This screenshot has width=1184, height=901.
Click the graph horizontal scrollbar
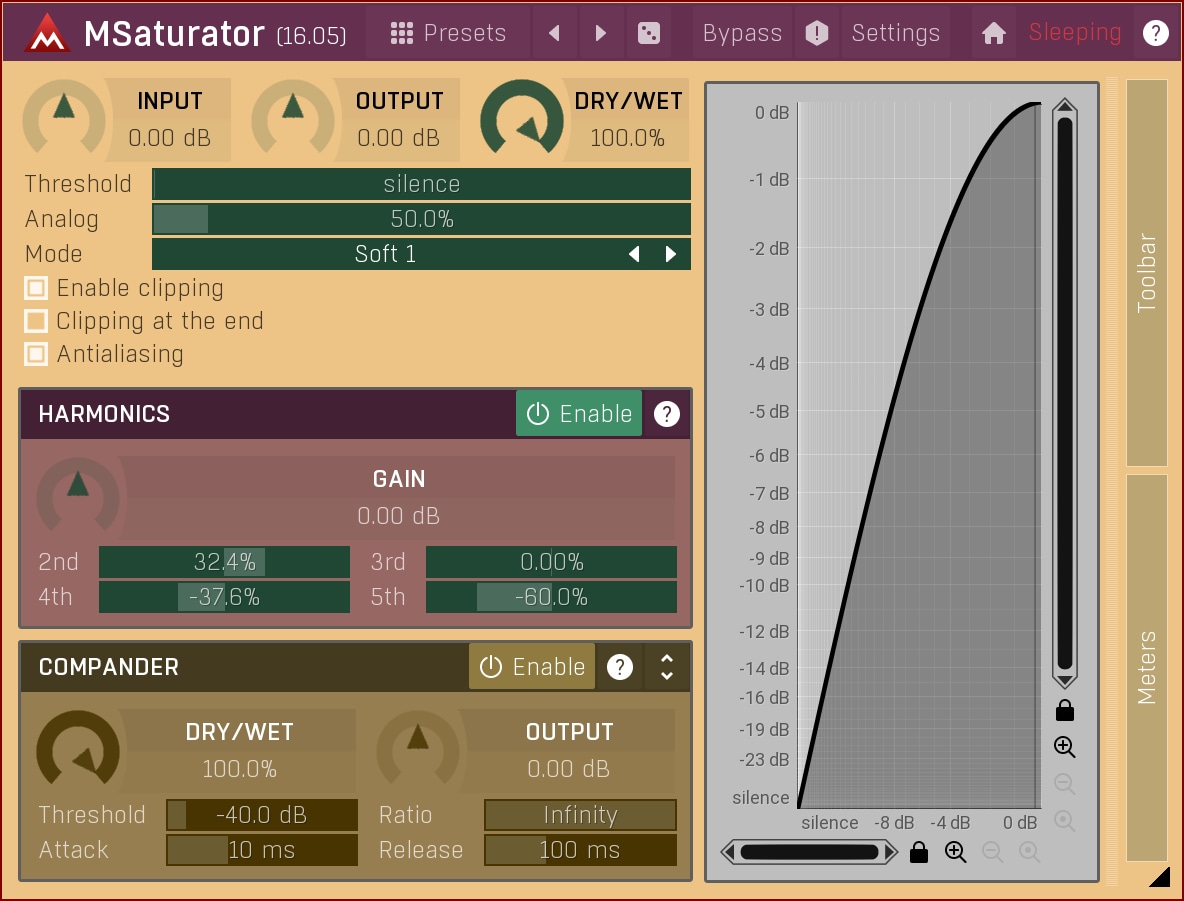tap(809, 853)
